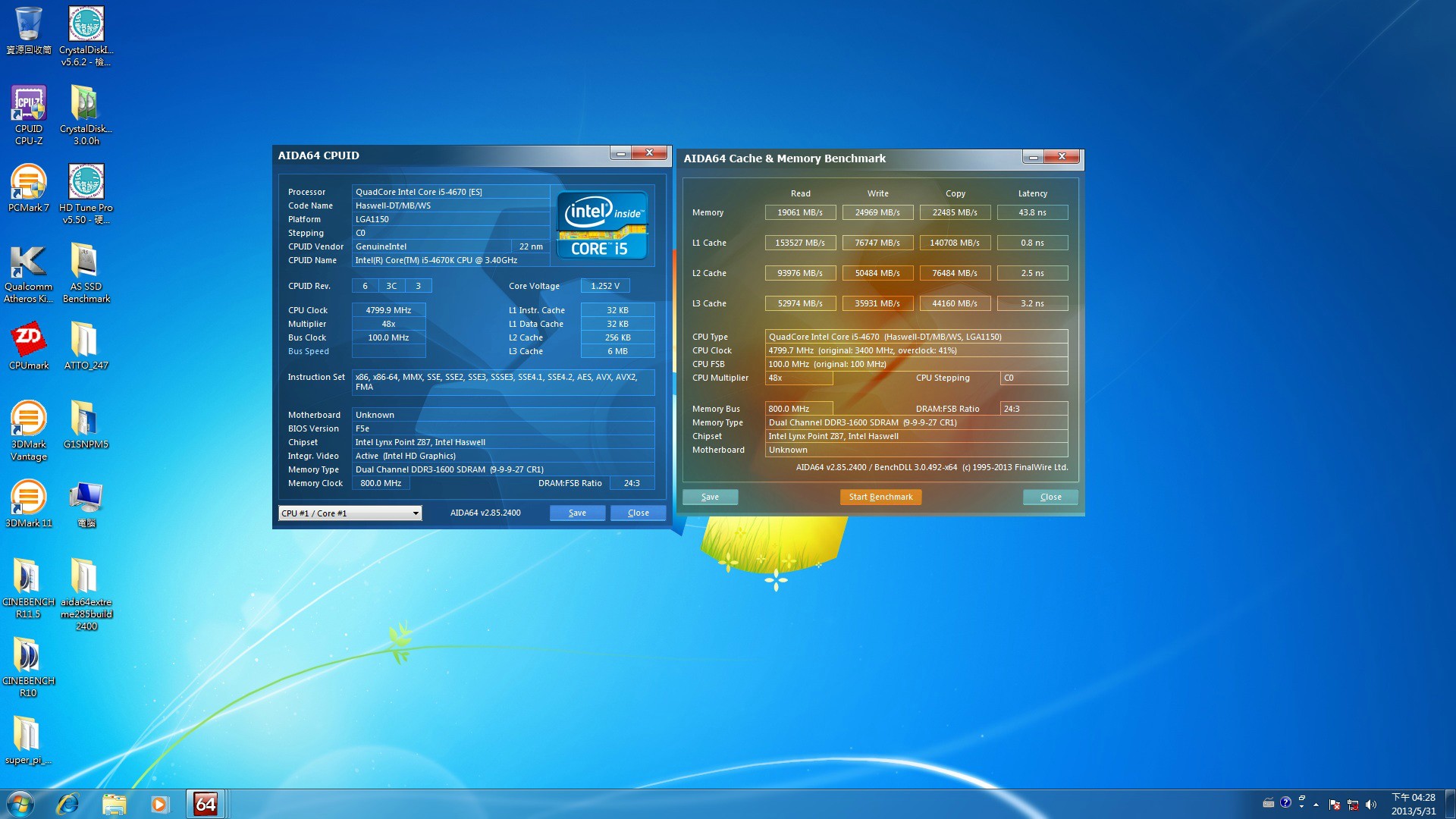Click the Show Desktop strip
1456x819 pixels.
pos(1450,804)
